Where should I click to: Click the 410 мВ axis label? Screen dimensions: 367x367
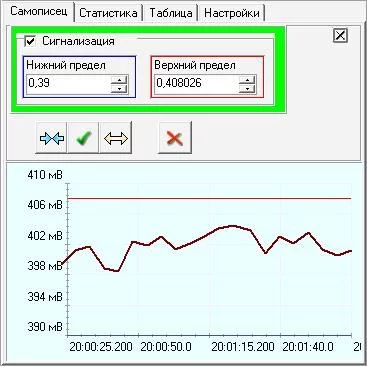pos(45,175)
